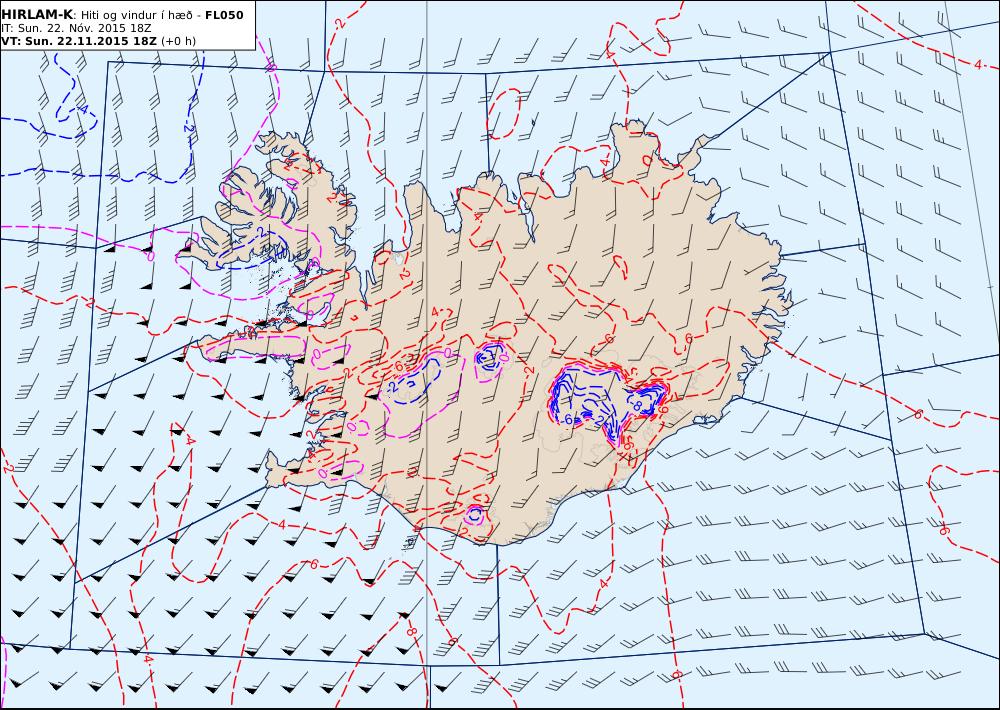
Task: Click the FL050 flight level label
Action: [224, 15]
